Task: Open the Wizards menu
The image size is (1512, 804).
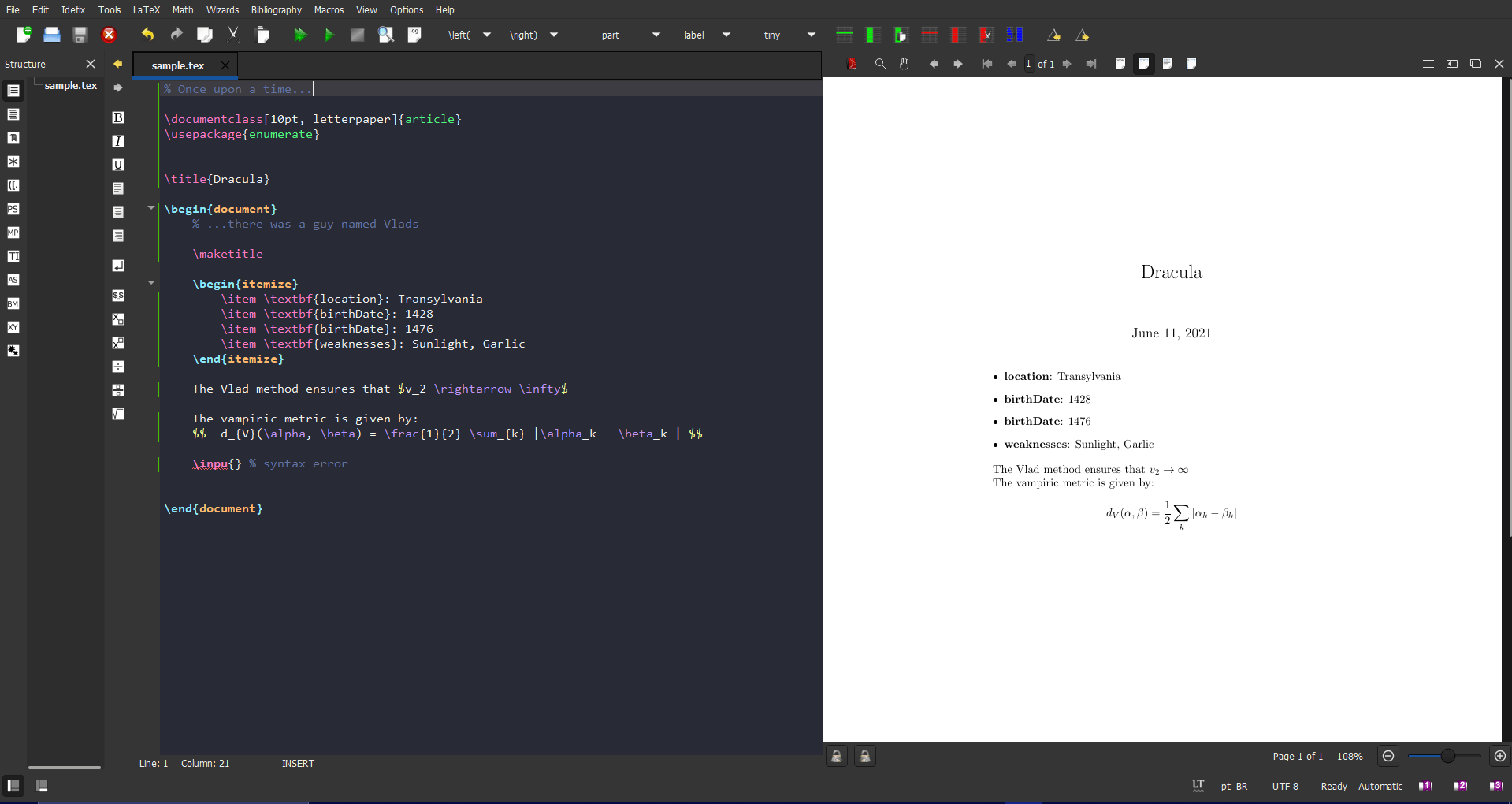Action: pos(222,9)
